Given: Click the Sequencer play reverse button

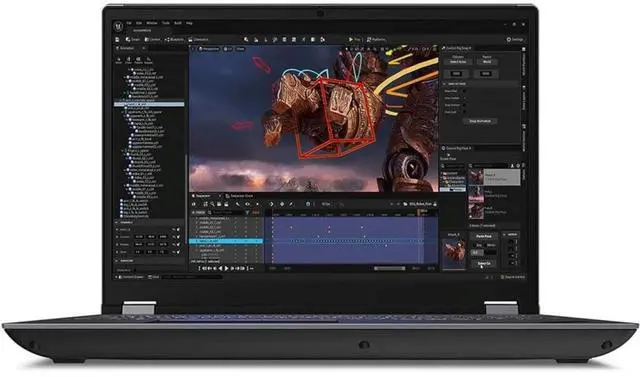Looking at the screenshot, I should (221, 268).
